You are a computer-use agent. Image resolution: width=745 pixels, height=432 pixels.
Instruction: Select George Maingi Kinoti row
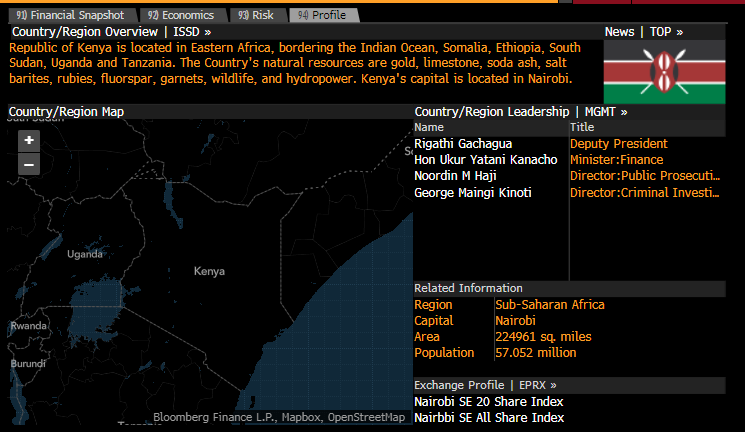pos(473,192)
